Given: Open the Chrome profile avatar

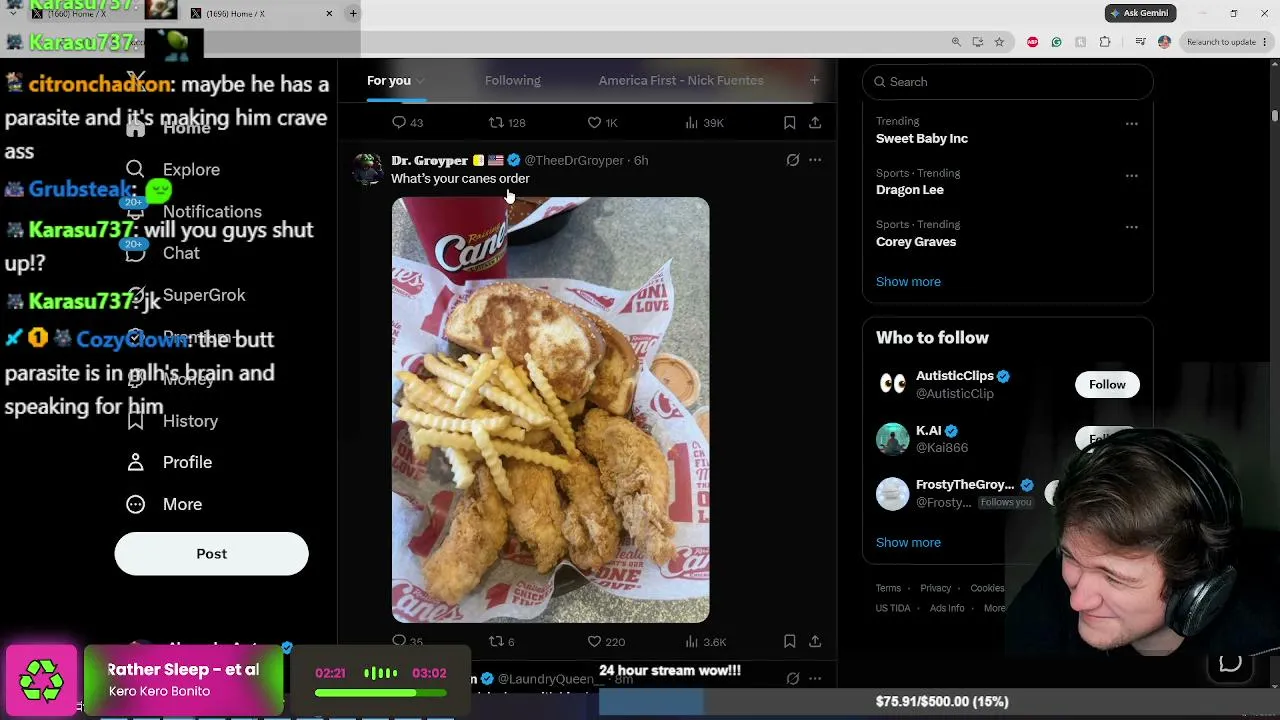Looking at the screenshot, I should pos(1164,42).
